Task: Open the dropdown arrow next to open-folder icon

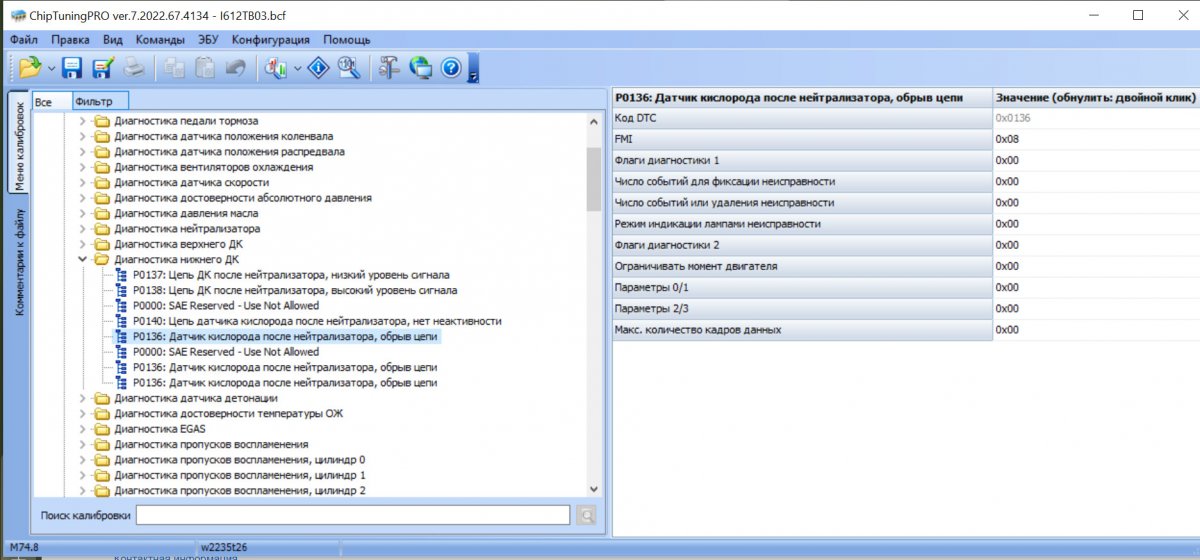Action: (51, 69)
